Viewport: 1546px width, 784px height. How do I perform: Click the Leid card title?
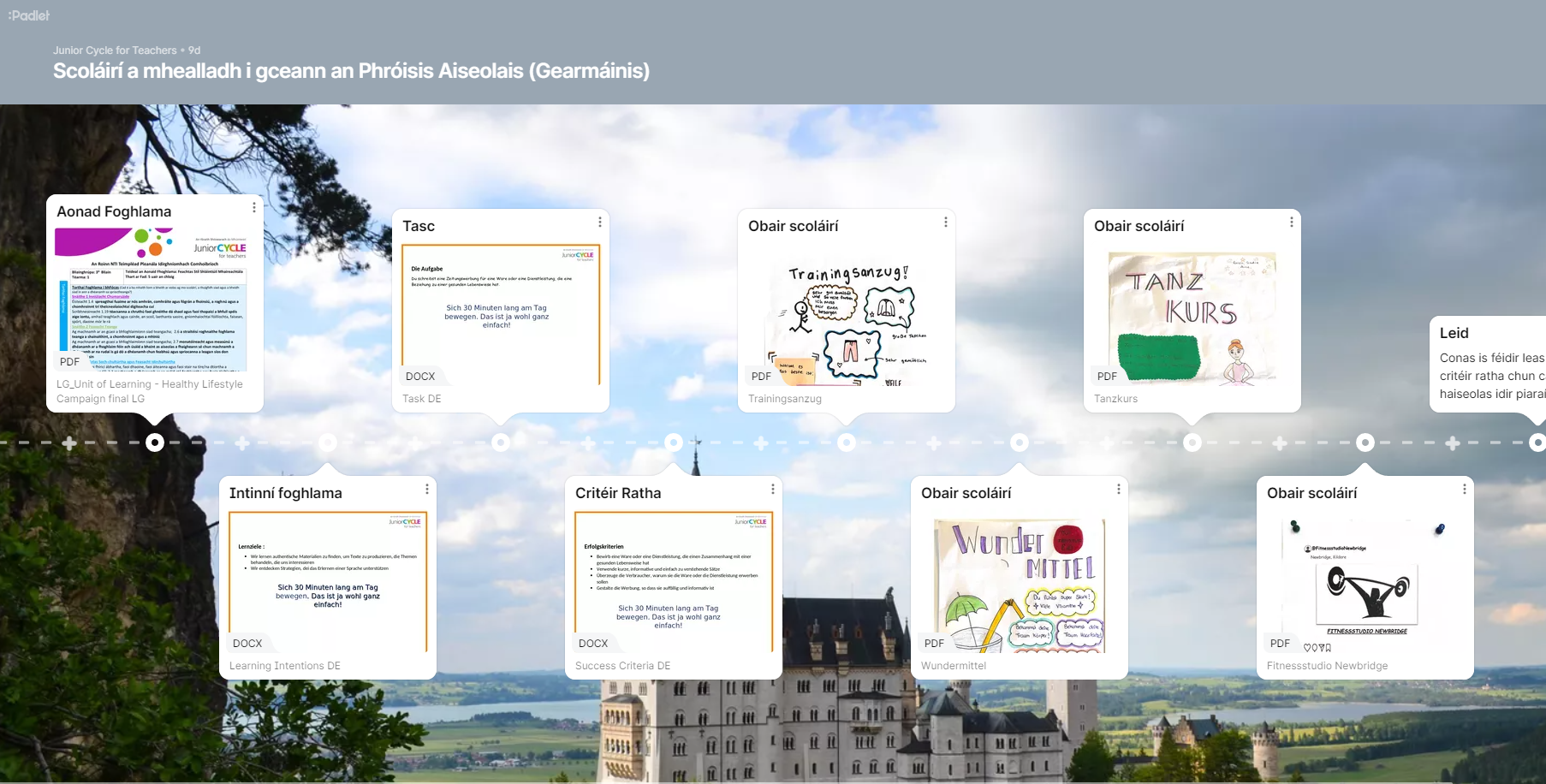tap(1454, 333)
